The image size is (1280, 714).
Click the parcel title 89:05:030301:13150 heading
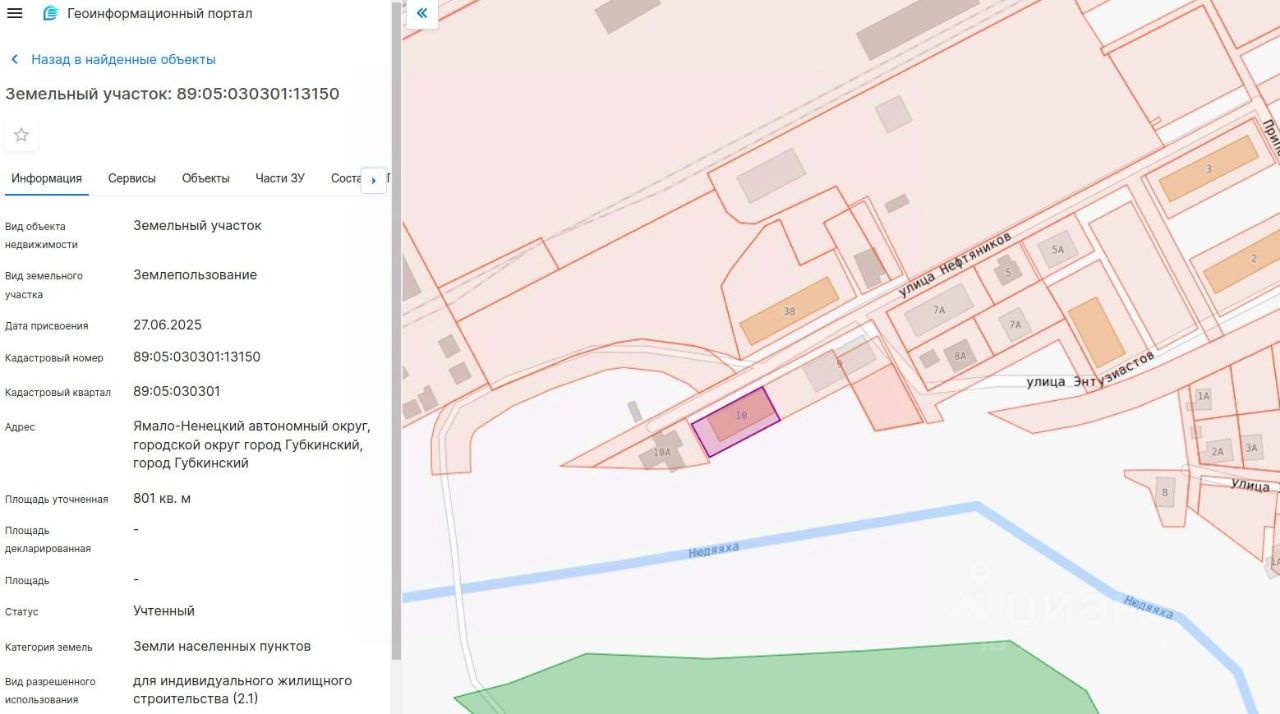point(173,94)
